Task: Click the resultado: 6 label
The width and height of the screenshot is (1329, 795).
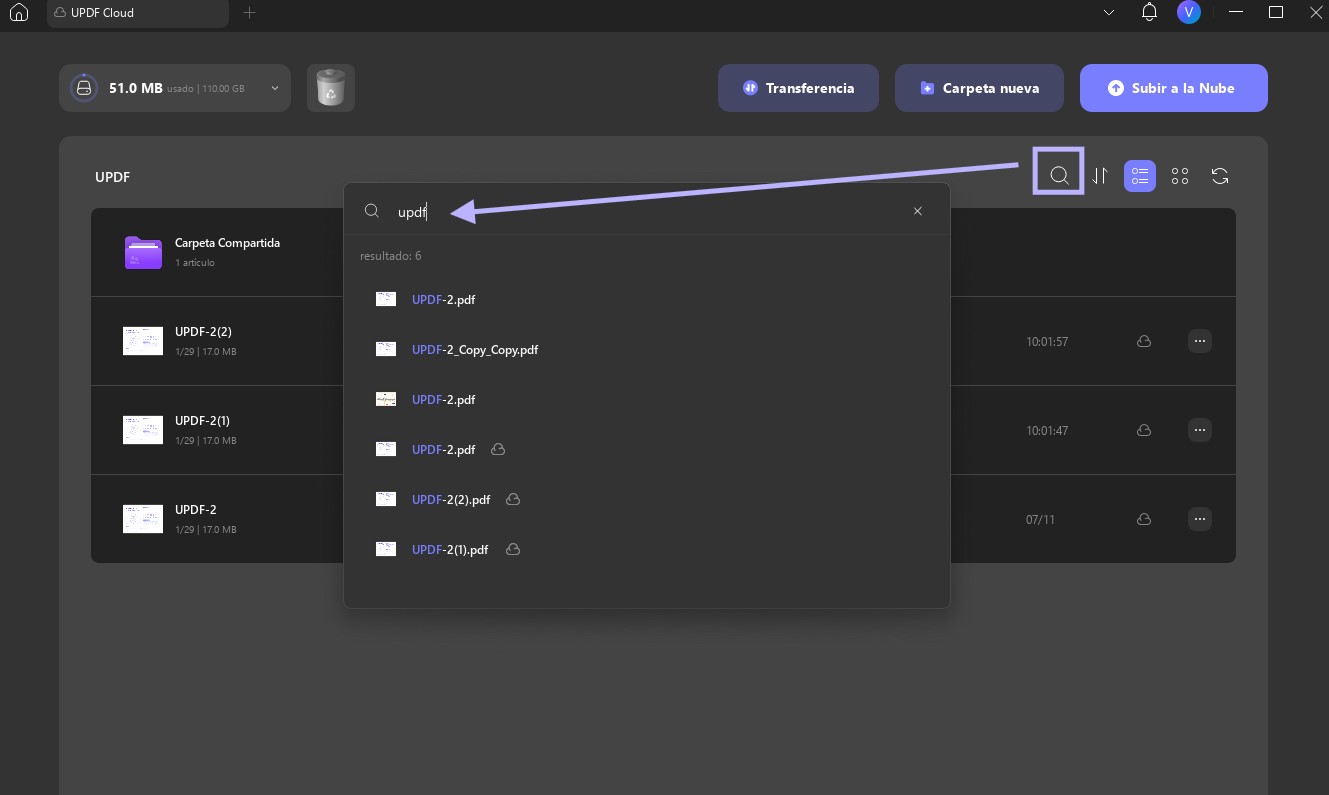Action: [x=390, y=256]
